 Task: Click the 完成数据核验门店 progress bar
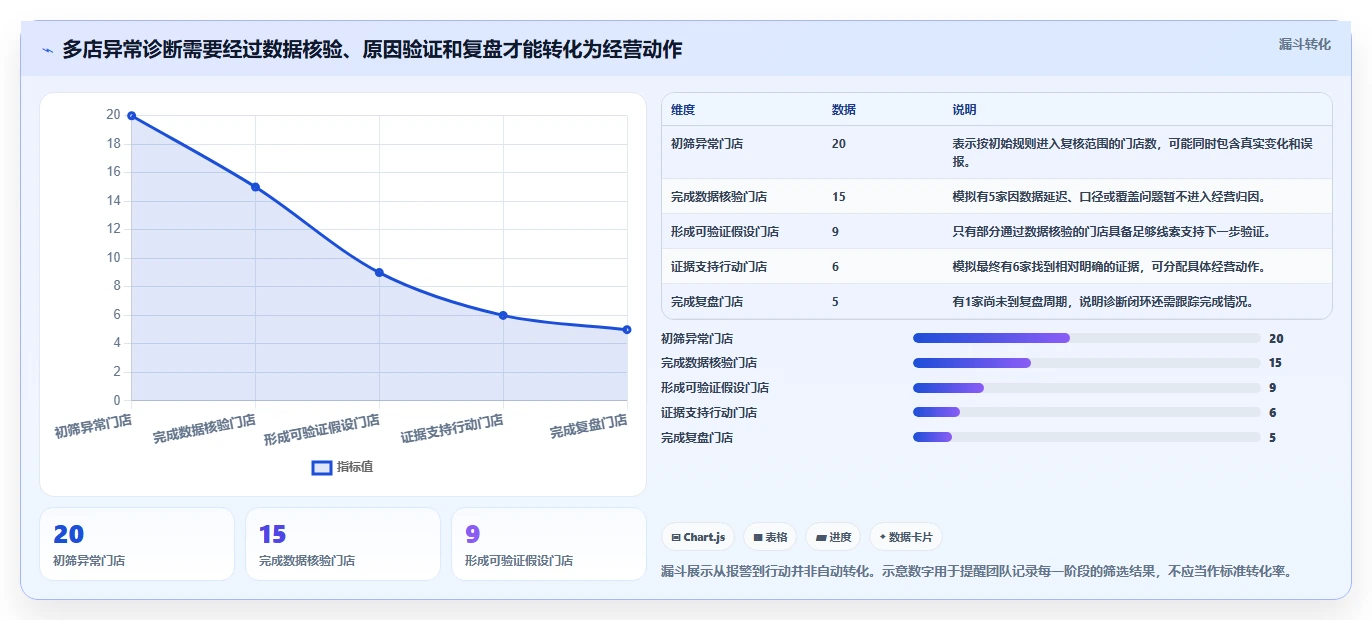(x=1086, y=363)
